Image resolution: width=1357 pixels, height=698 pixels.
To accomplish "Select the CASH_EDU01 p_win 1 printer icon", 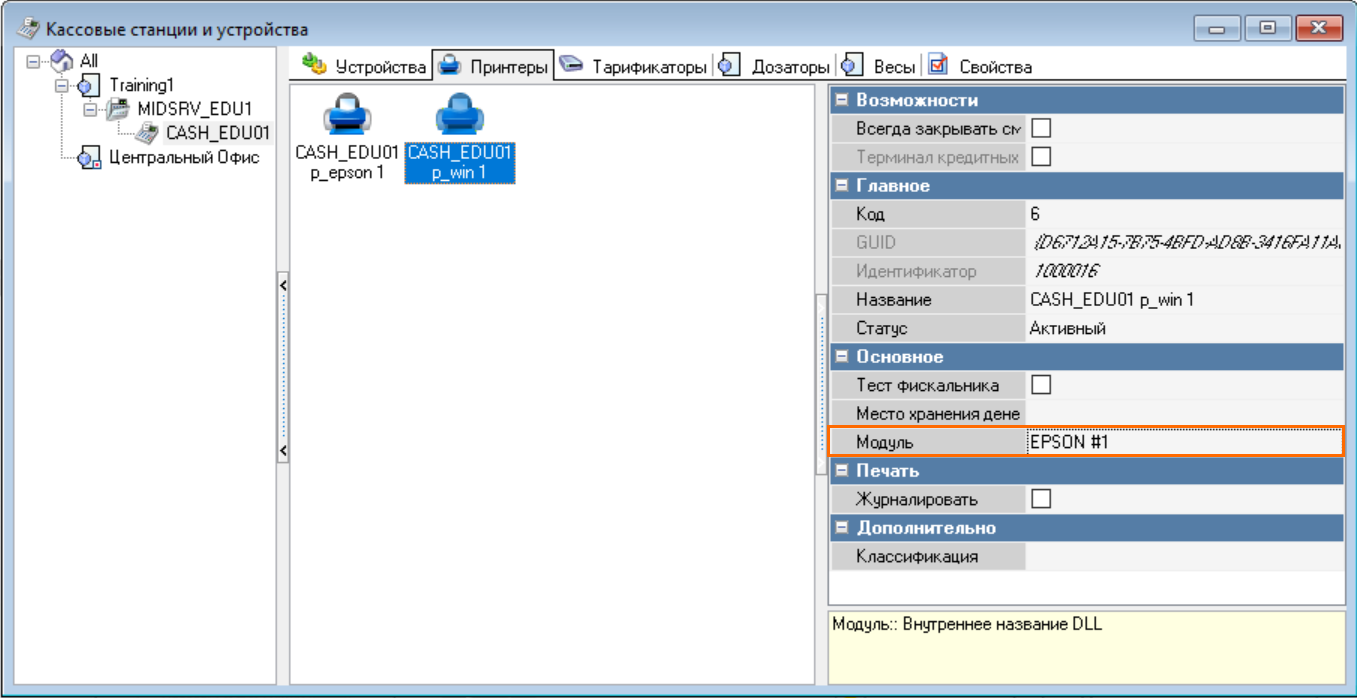I will tap(459, 118).
